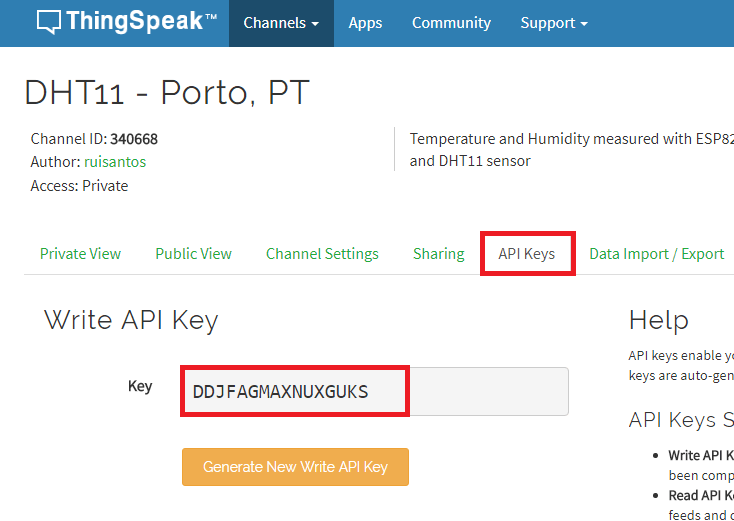Click the Help heading on the right
Viewport: 734px width, 521px height.
[x=658, y=320]
